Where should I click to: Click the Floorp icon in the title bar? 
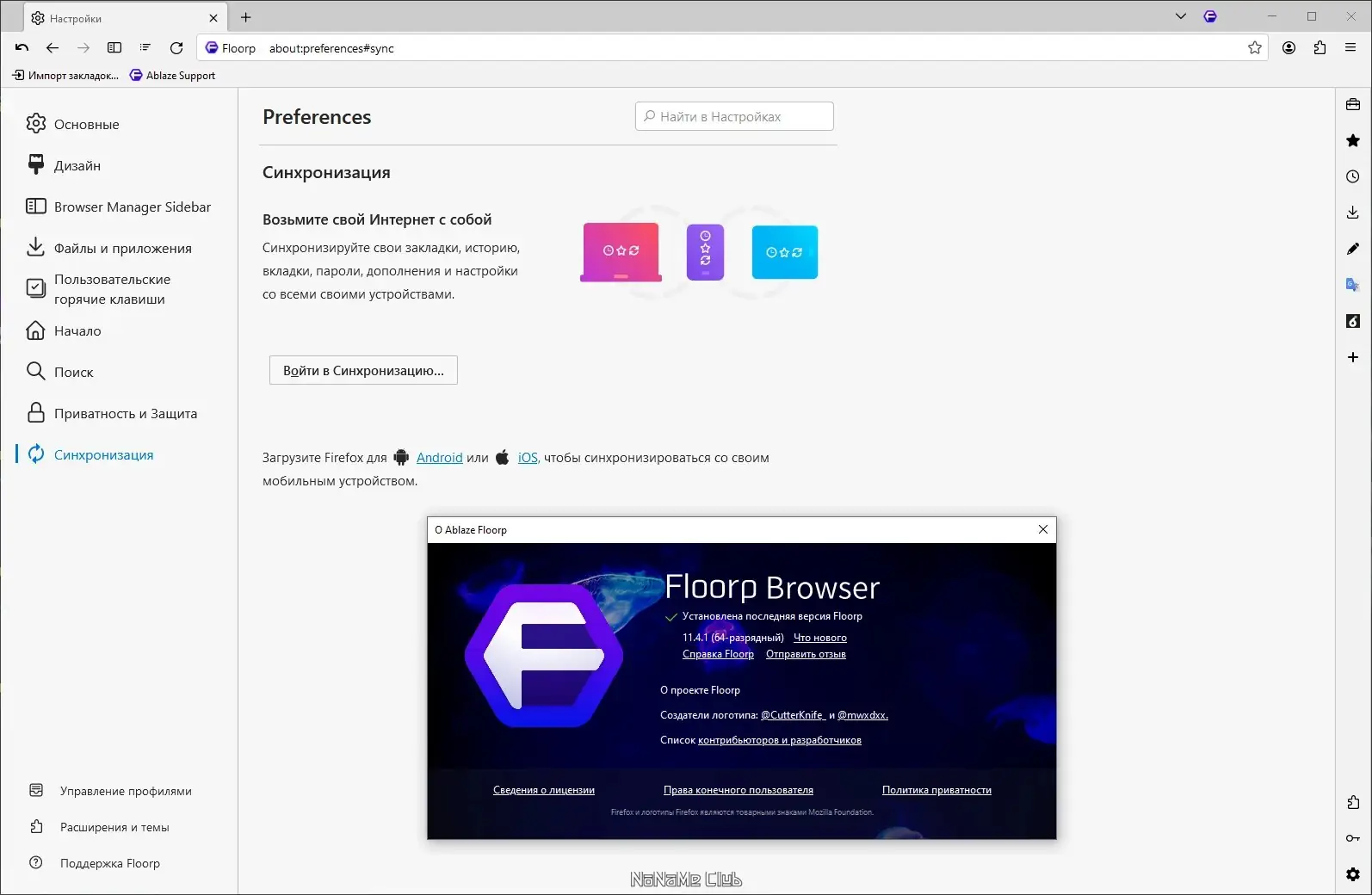[1210, 16]
